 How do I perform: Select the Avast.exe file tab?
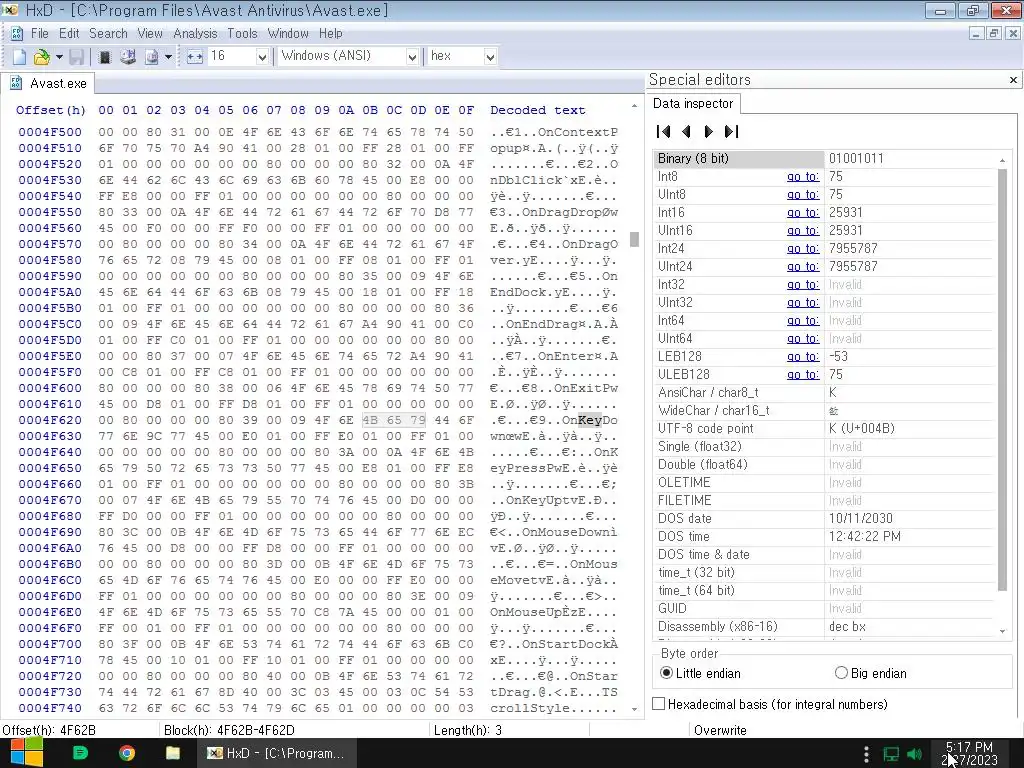(48, 83)
